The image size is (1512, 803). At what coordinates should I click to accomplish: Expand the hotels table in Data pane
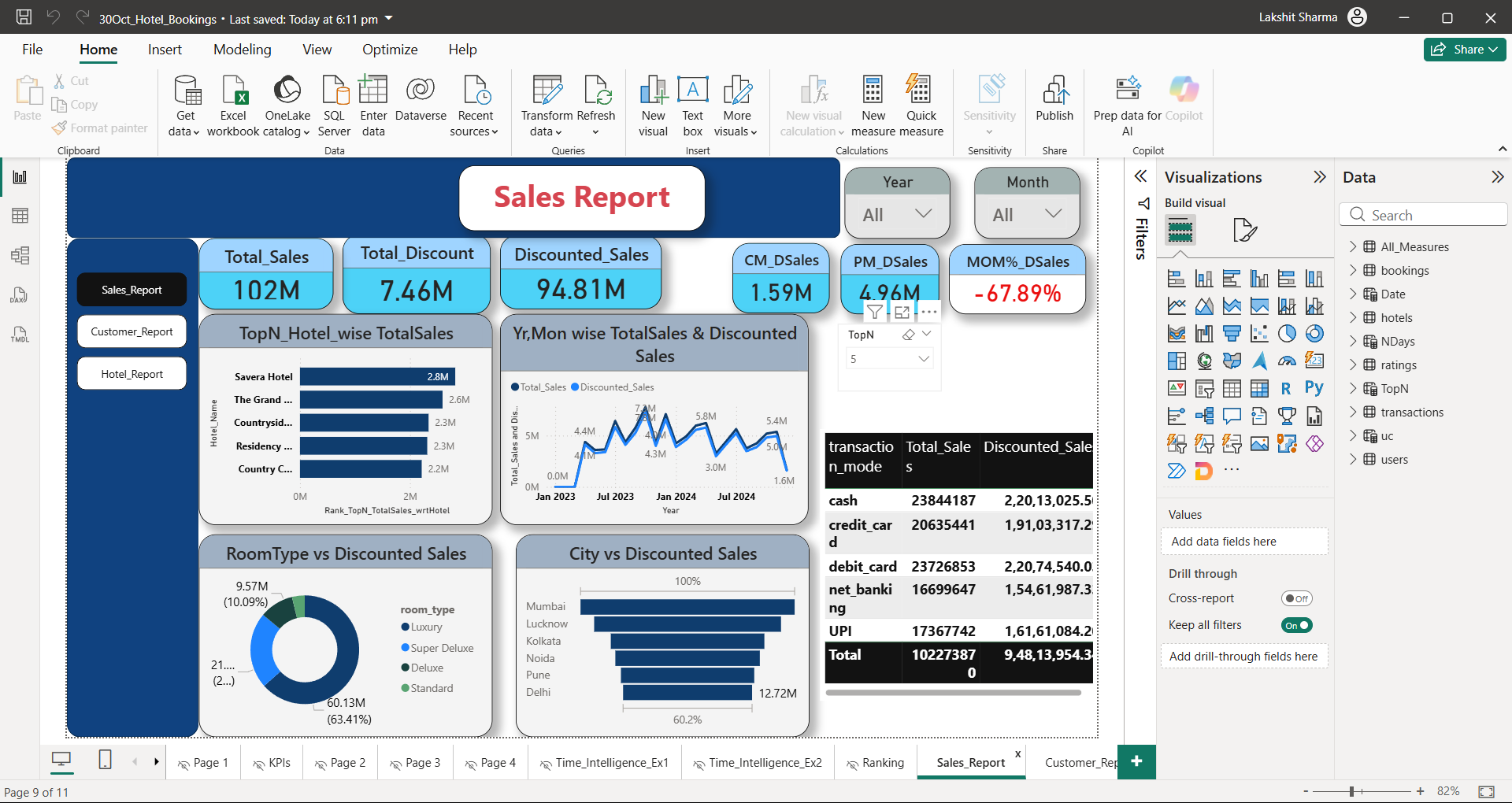[x=1353, y=317]
